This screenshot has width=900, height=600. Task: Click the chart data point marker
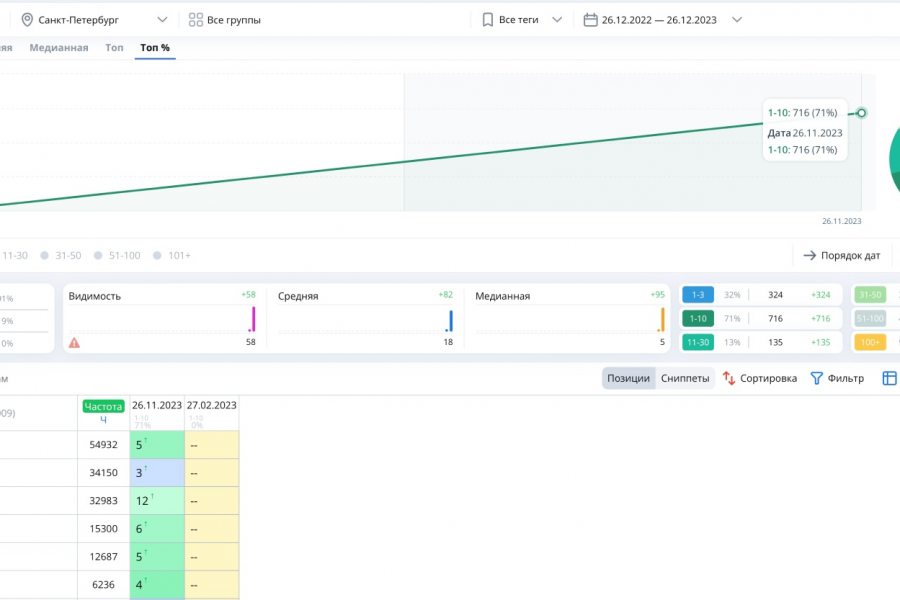pyautogui.click(x=861, y=113)
